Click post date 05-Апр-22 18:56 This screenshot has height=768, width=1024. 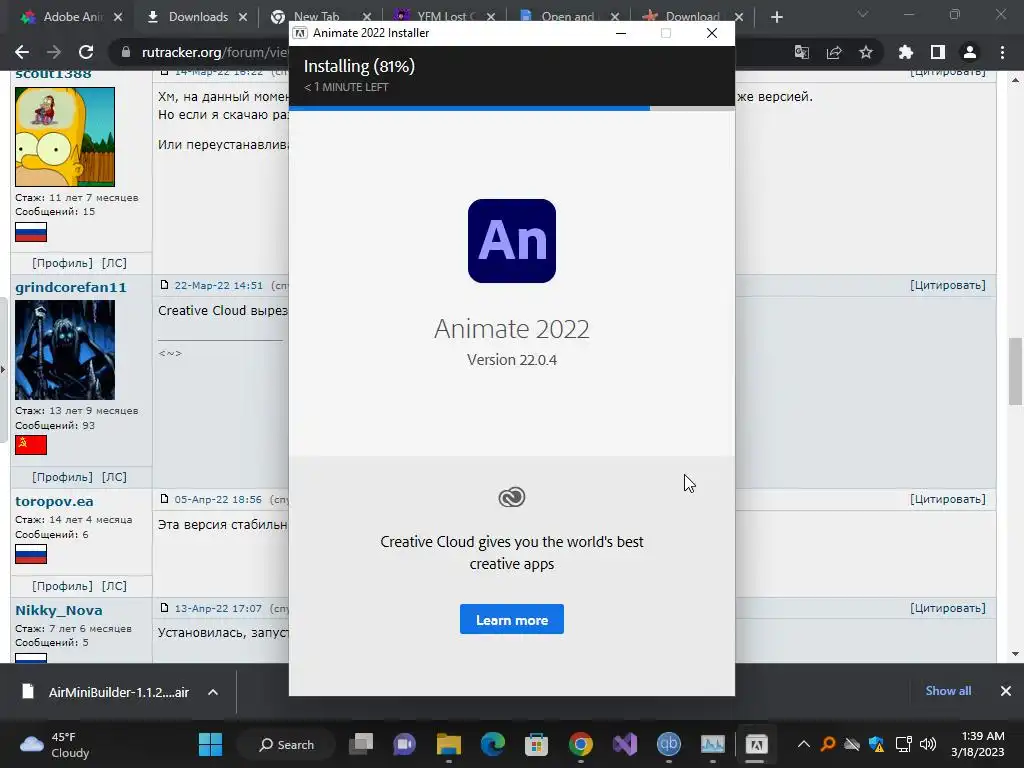[x=218, y=499]
